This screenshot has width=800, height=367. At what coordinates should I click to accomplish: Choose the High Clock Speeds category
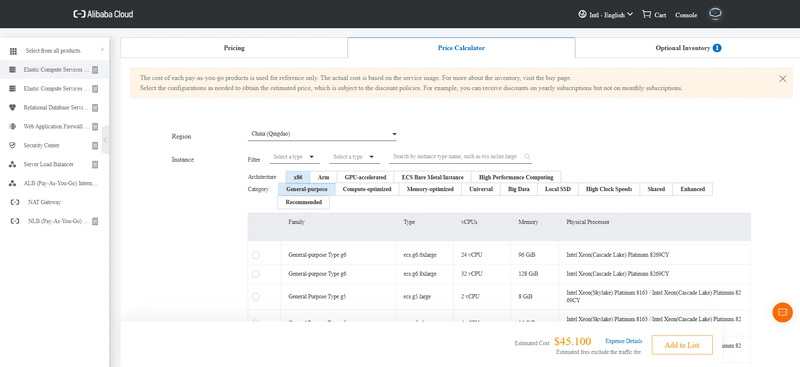[x=609, y=189]
